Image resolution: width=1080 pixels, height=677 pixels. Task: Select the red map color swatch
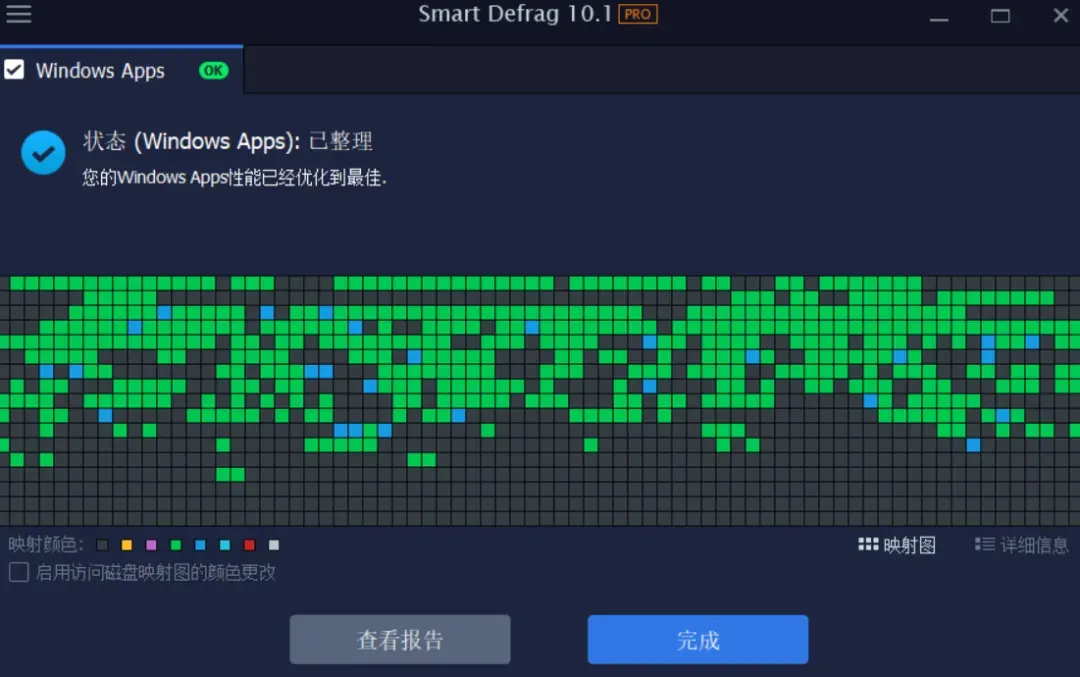[x=249, y=545]
